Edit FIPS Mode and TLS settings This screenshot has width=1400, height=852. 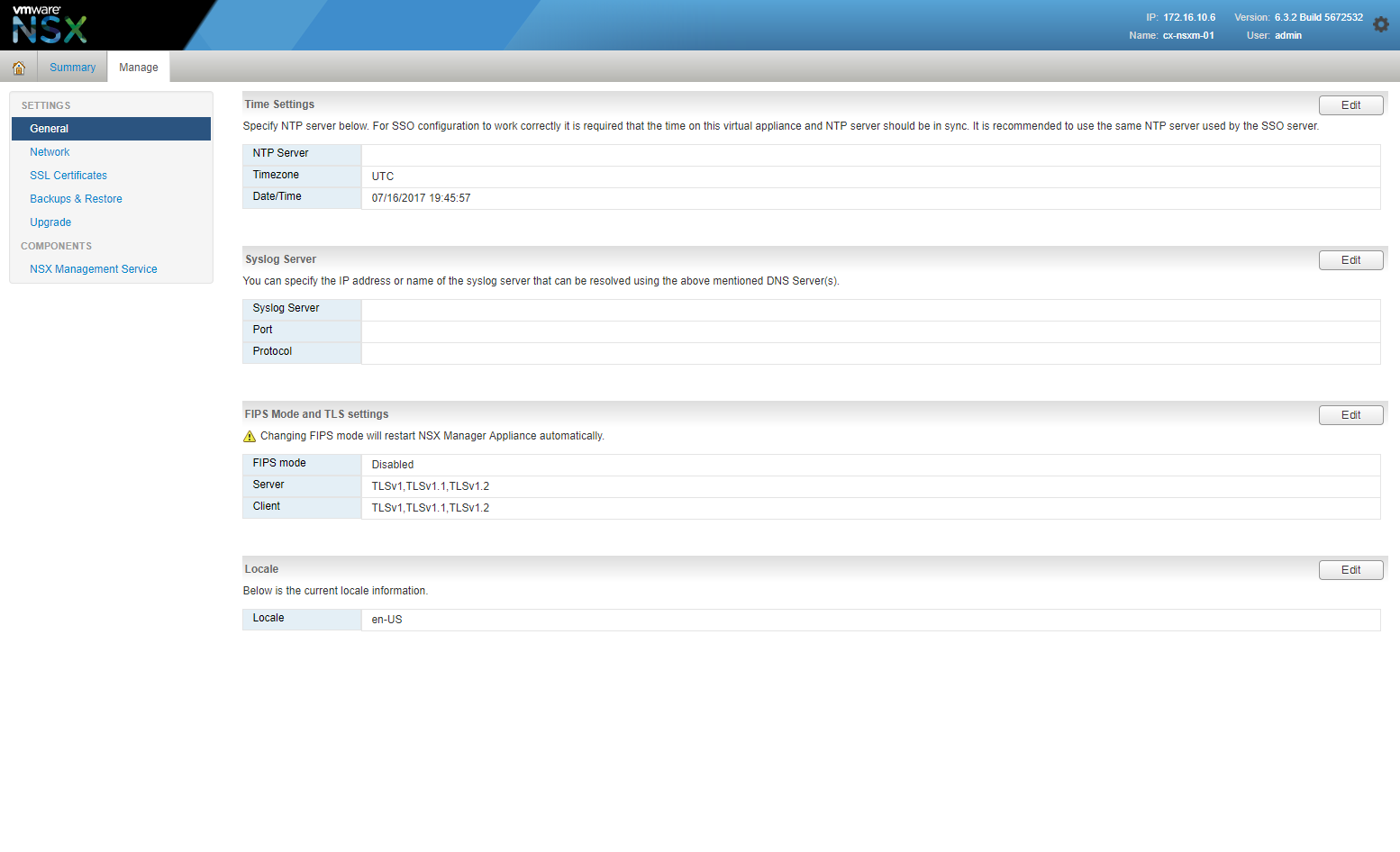(x=1350, y=415)
